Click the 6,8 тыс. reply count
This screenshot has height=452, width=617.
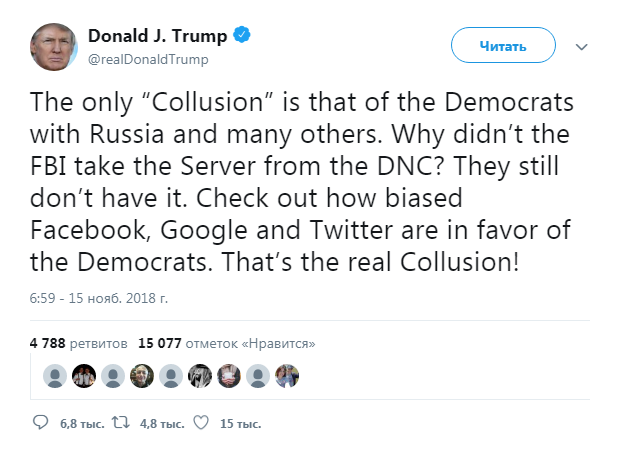(x=79, y=424)
